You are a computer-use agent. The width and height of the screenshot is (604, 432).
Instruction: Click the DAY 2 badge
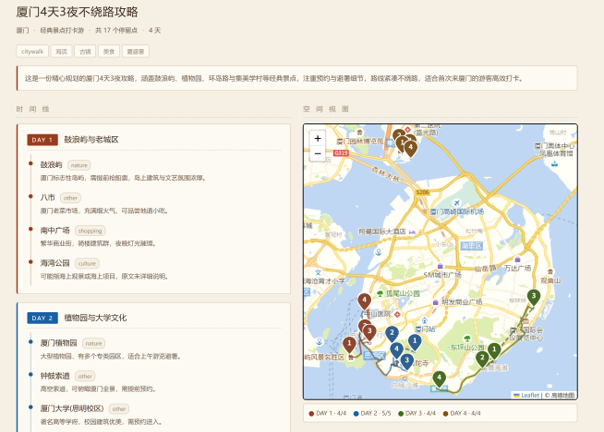42,318
